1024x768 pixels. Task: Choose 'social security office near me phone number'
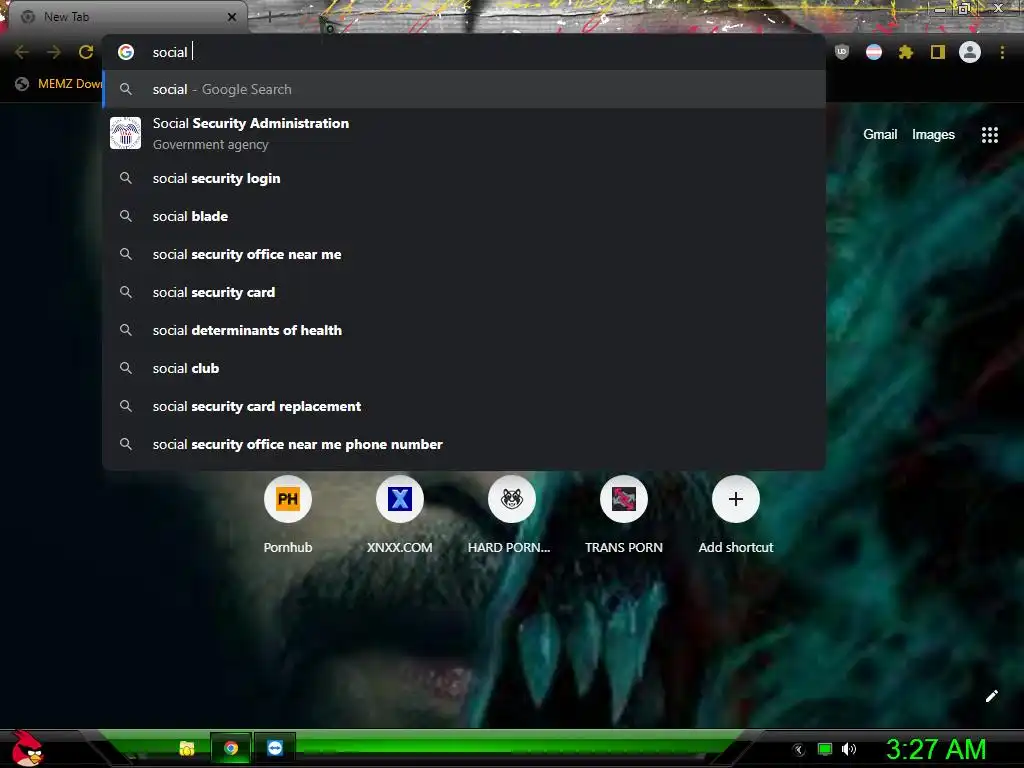point(464,444)
